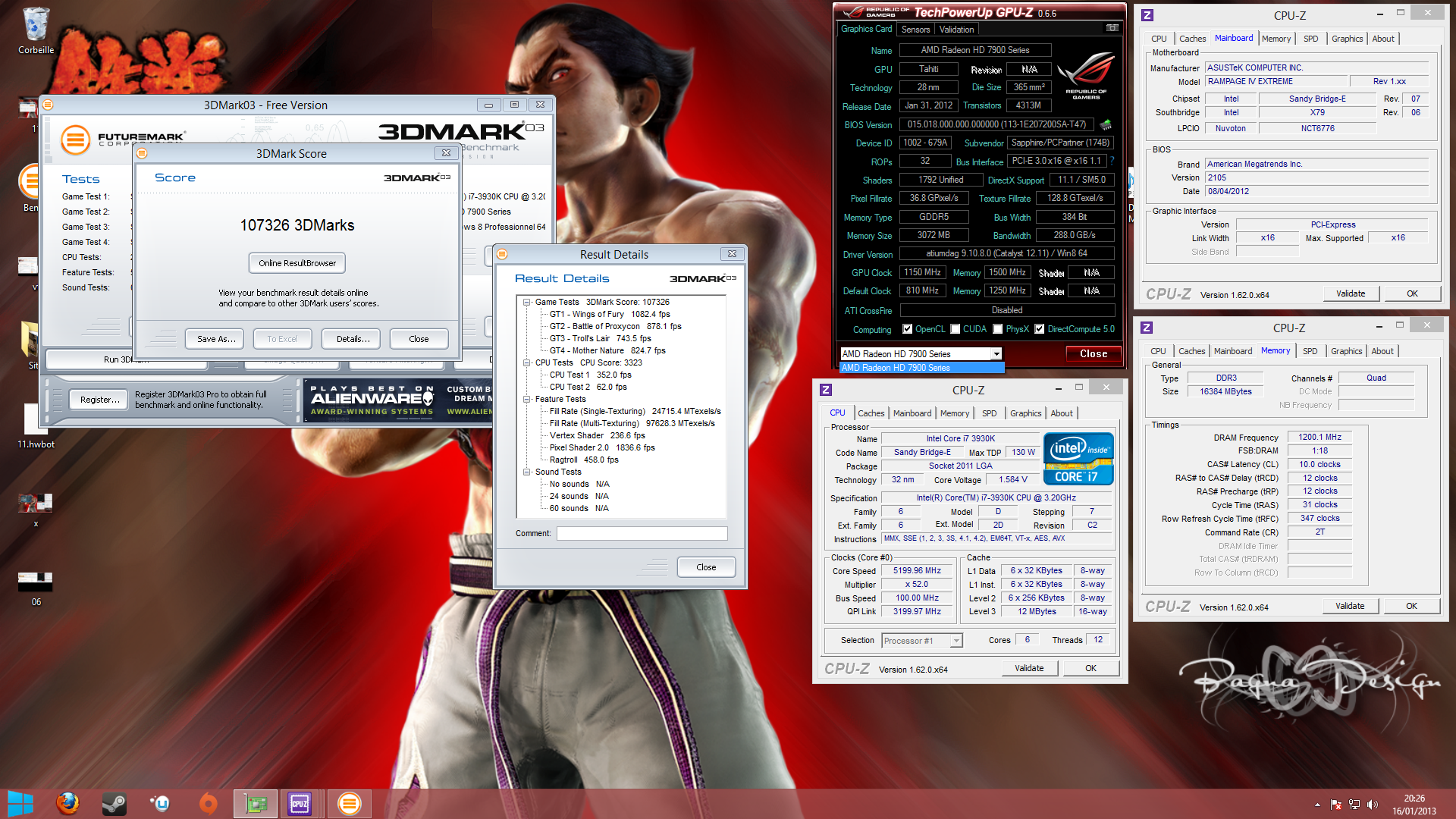
Task: Switch to the Validation tab in GPU-Z
Action: [956, 30]
